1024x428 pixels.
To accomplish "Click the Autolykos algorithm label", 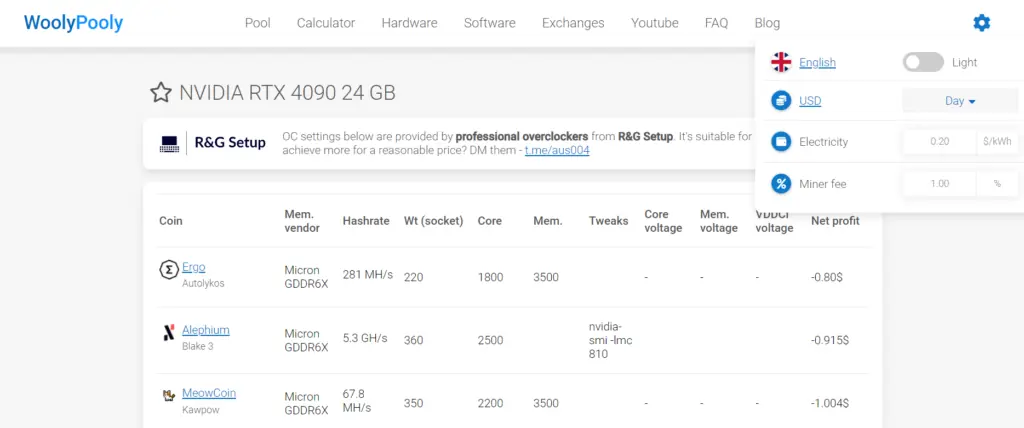I will tap(203, 283).
